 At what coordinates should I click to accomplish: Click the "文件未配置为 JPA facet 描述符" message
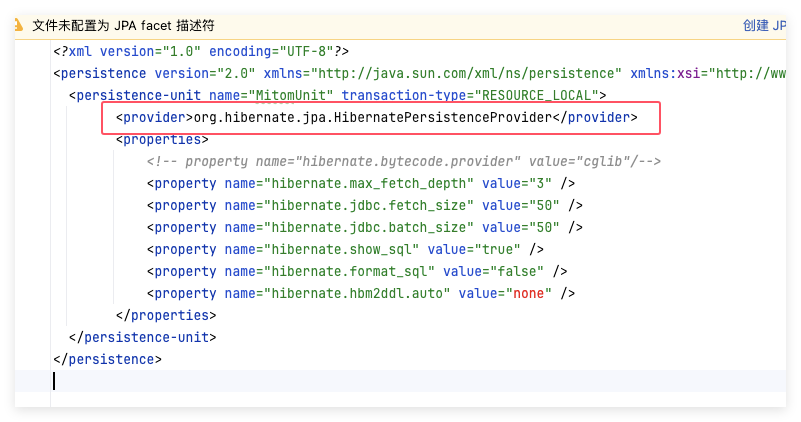(x=123, y=26)
